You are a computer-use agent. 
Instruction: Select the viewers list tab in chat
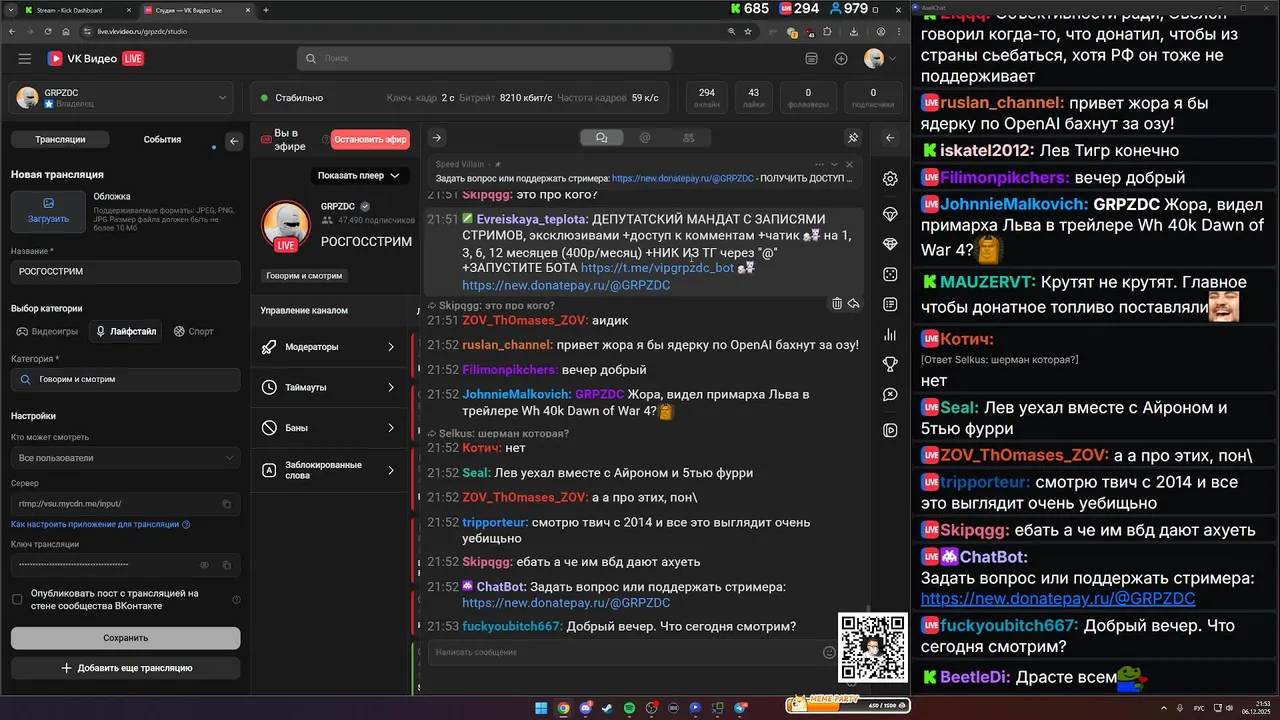pos(688,138)
